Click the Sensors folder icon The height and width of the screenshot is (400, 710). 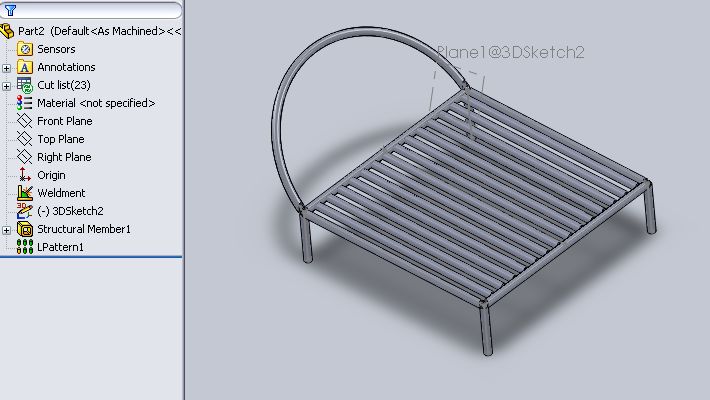point(24,49)
